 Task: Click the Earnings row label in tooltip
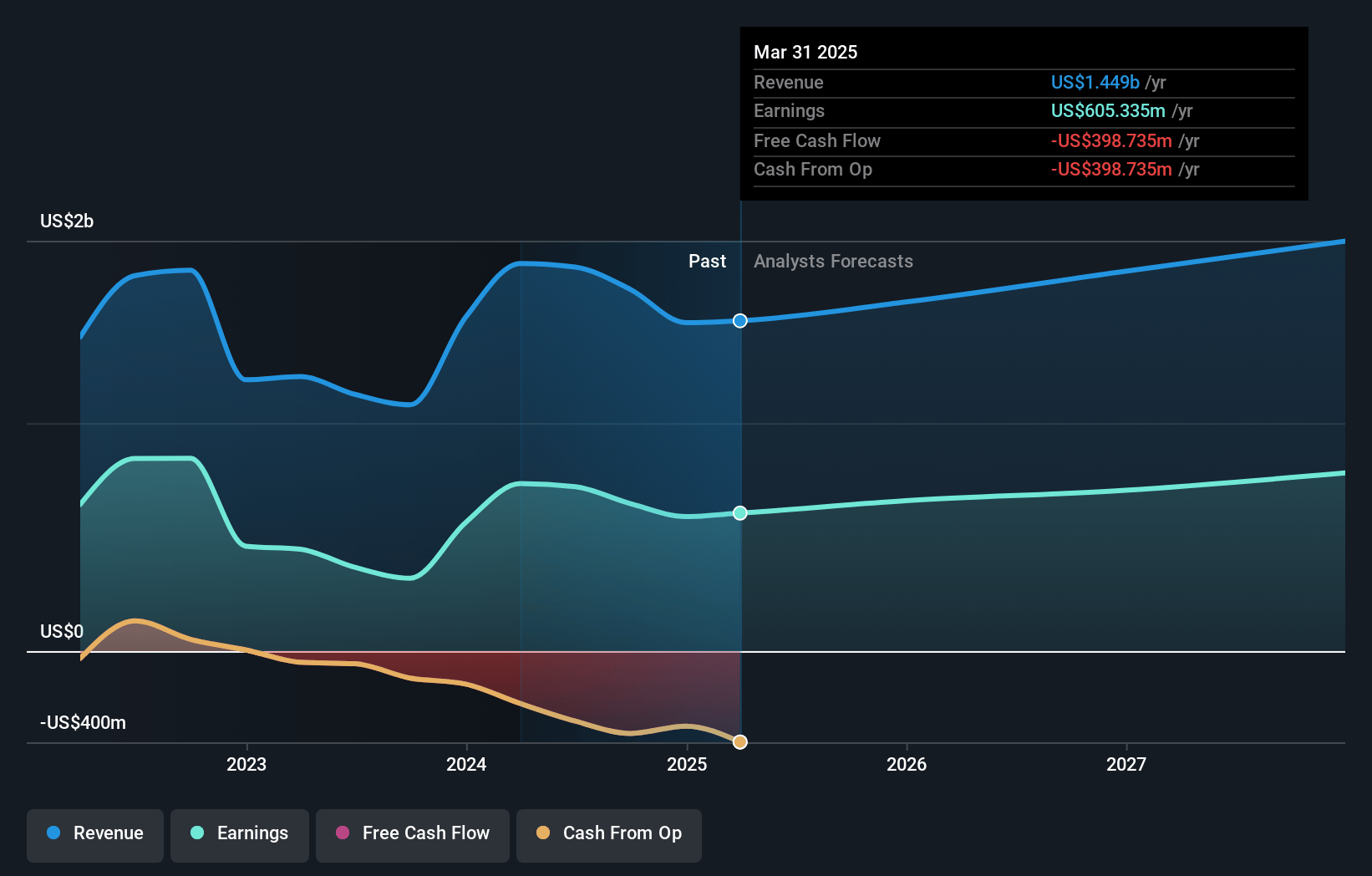click(789, 111)
